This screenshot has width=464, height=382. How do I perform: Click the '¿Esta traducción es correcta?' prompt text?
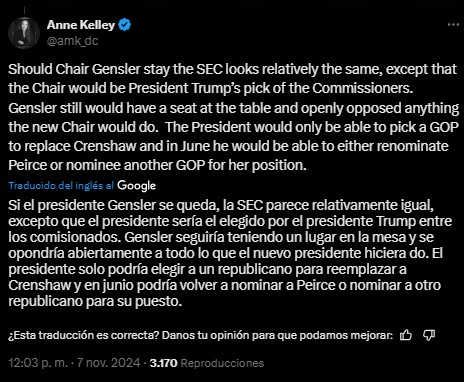pyautogui.click(x=84, y=335)
